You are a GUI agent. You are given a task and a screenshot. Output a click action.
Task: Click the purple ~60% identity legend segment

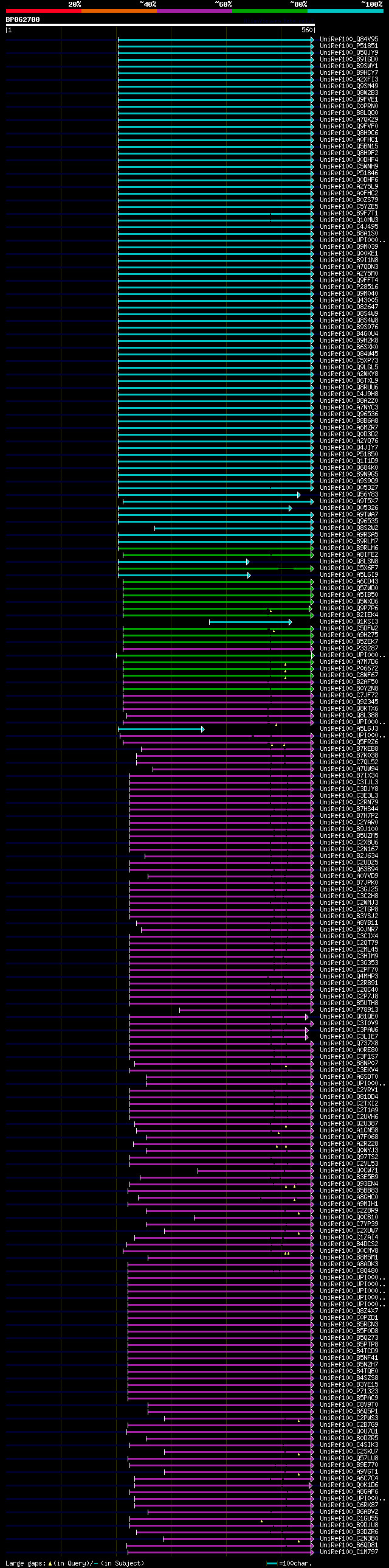coord(194,11)
